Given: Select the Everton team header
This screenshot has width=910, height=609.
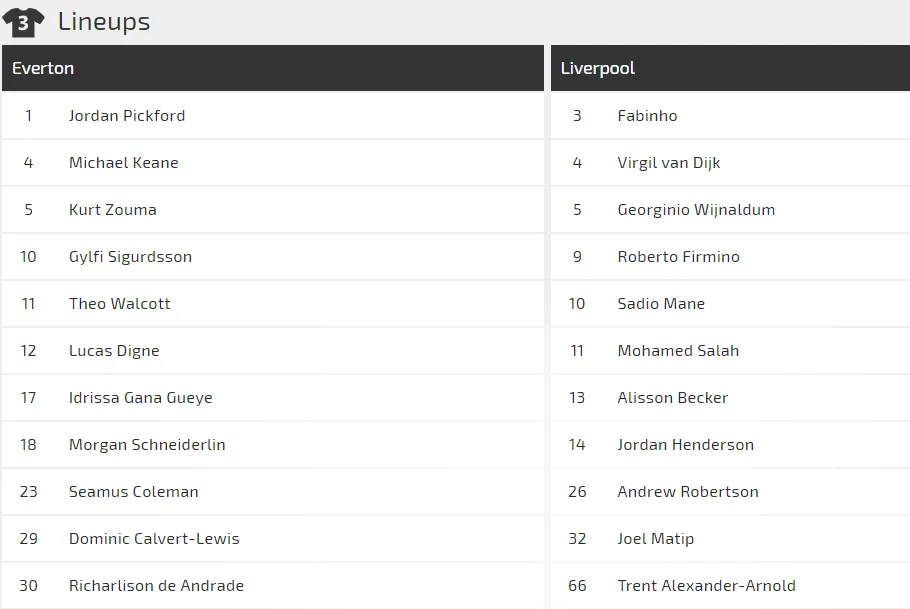Looking at the screenshot, I should point(43,68).
